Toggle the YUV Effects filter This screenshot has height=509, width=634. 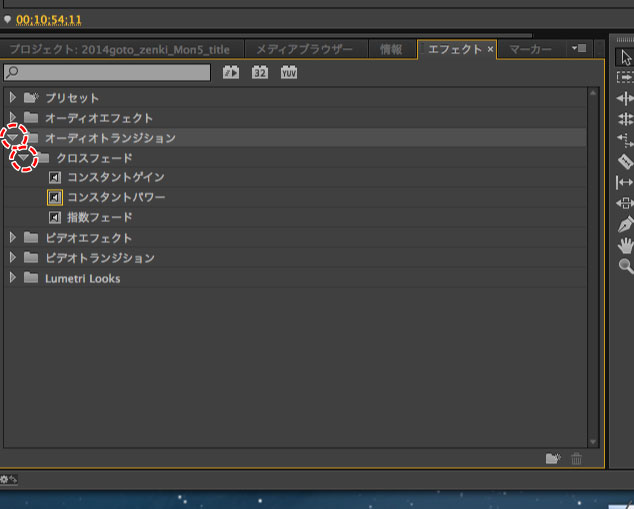pos(289,72)
